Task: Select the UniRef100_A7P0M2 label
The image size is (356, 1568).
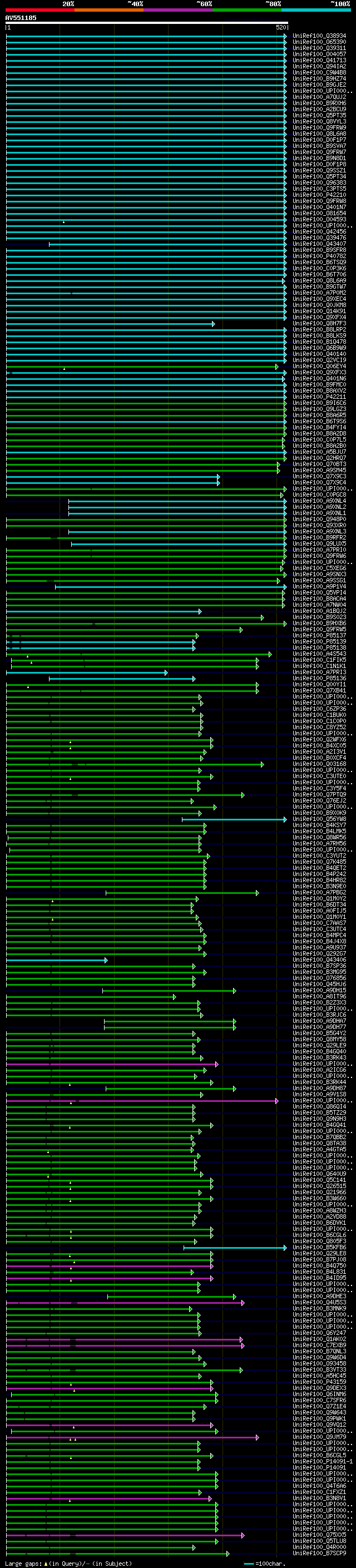Action: pos(319,293)
